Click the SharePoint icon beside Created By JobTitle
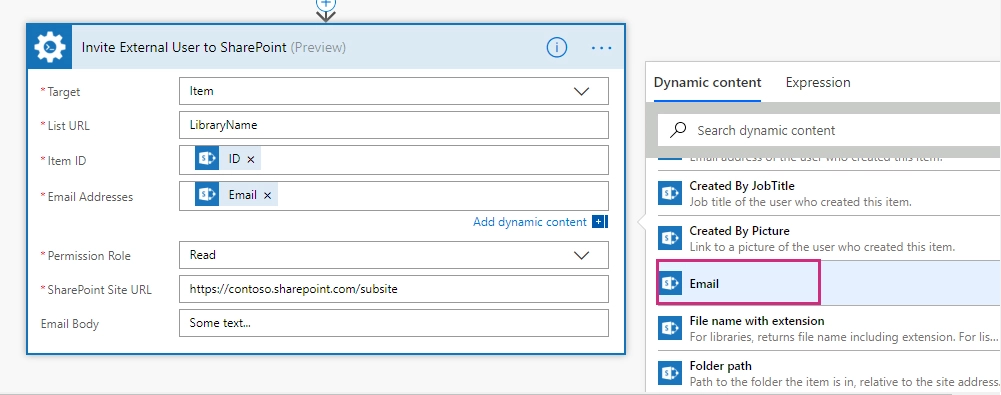1001x395 pixels. tap(670, 193)
